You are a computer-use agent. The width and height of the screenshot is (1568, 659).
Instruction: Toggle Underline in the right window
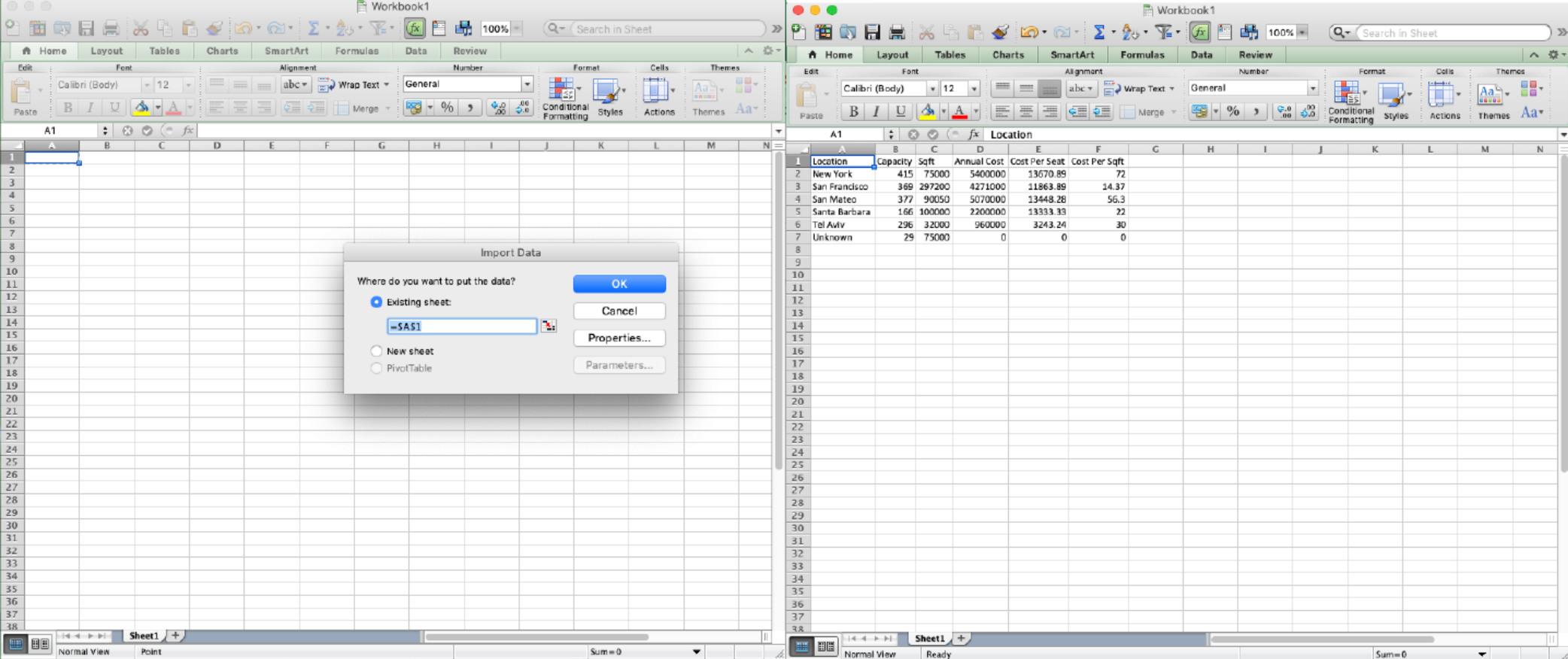(900, 111)
